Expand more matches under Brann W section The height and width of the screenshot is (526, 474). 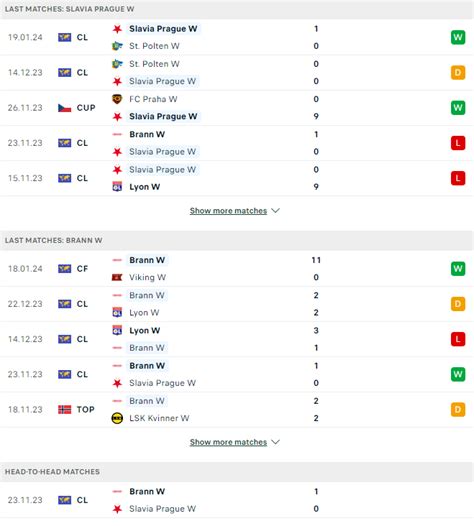[228, 442]
